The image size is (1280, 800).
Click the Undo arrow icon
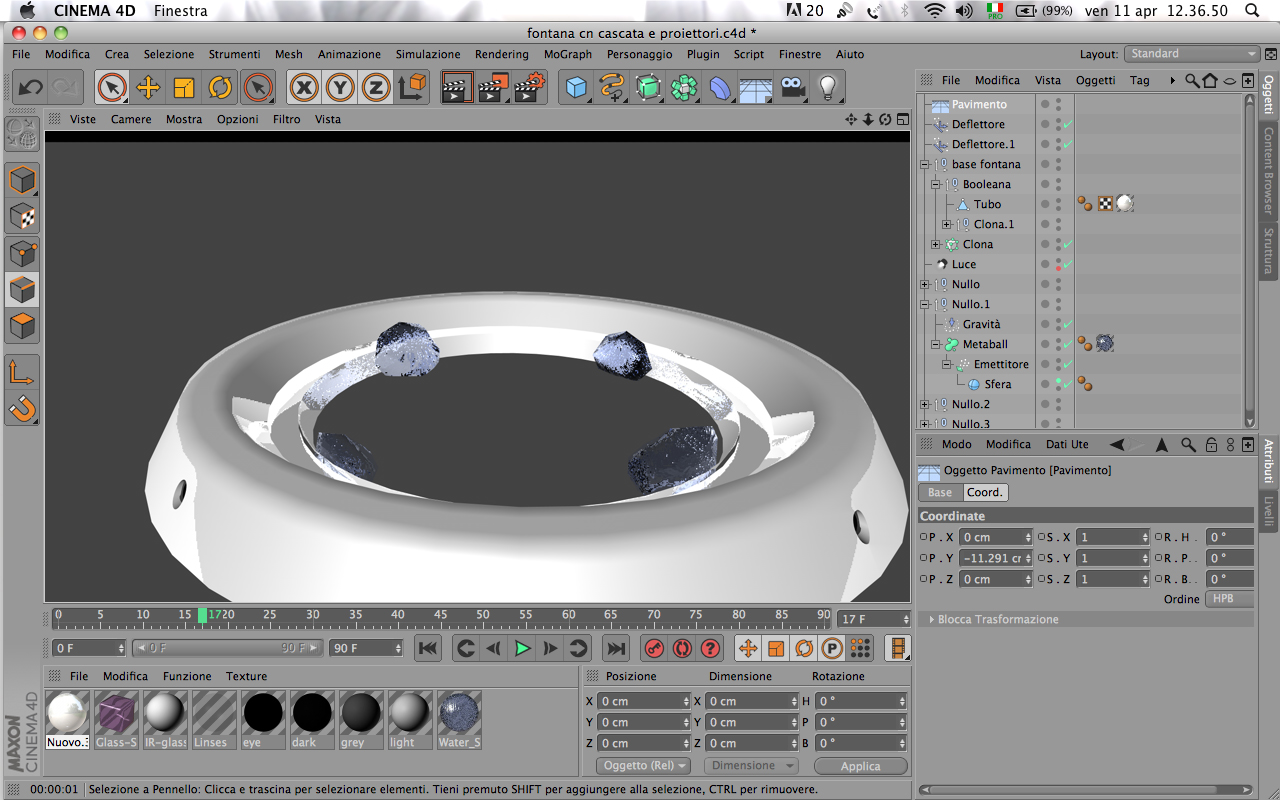click(30, 88)
